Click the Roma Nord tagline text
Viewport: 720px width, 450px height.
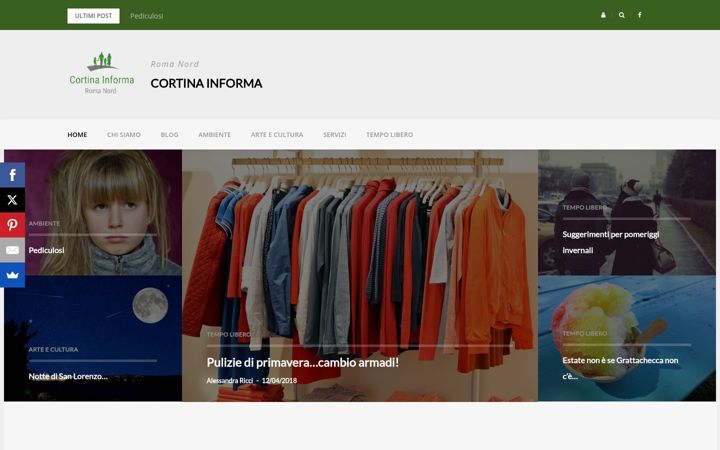(x=175, y=64)
